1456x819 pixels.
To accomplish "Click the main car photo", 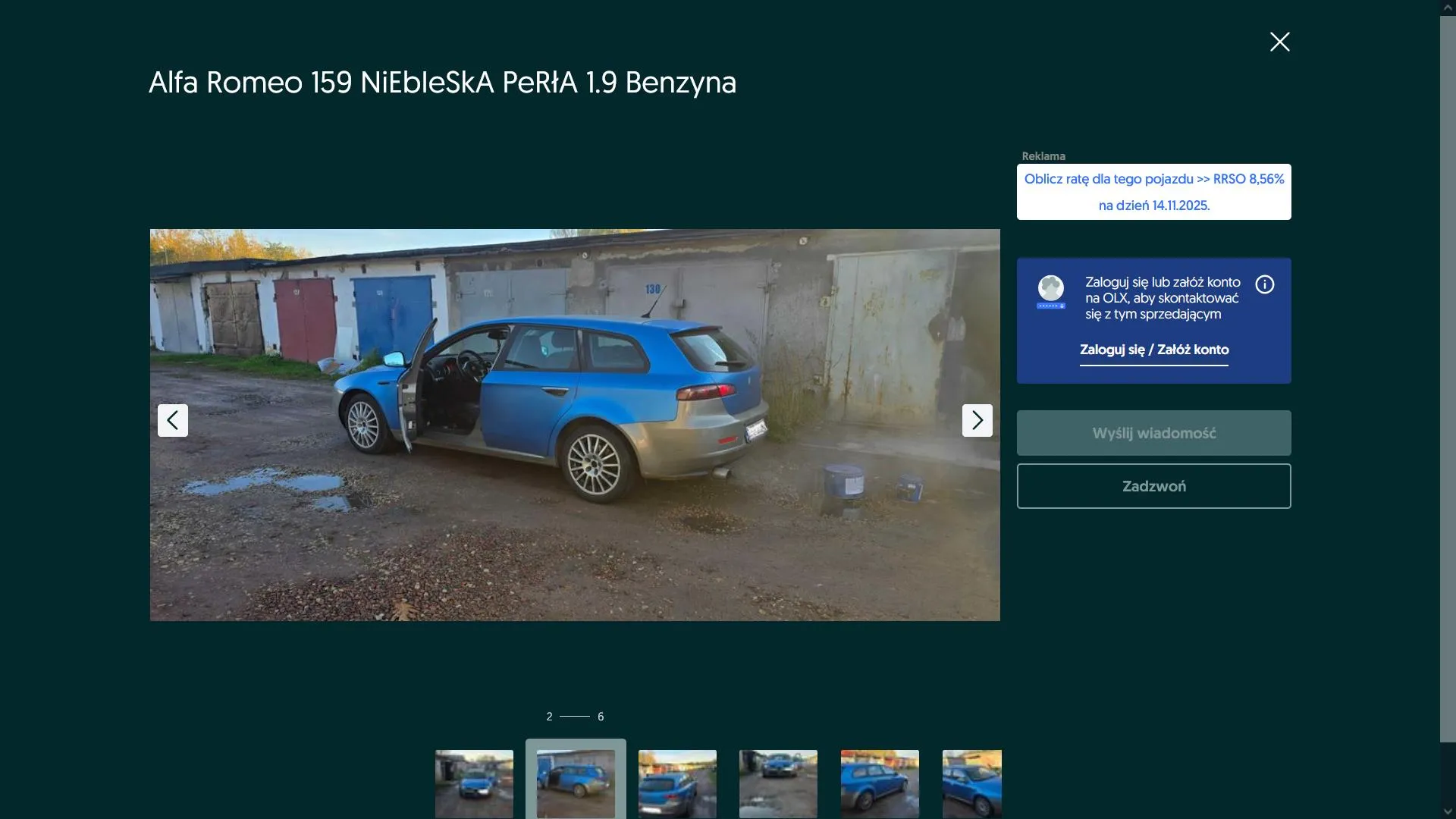I will [x=575, y=425].
